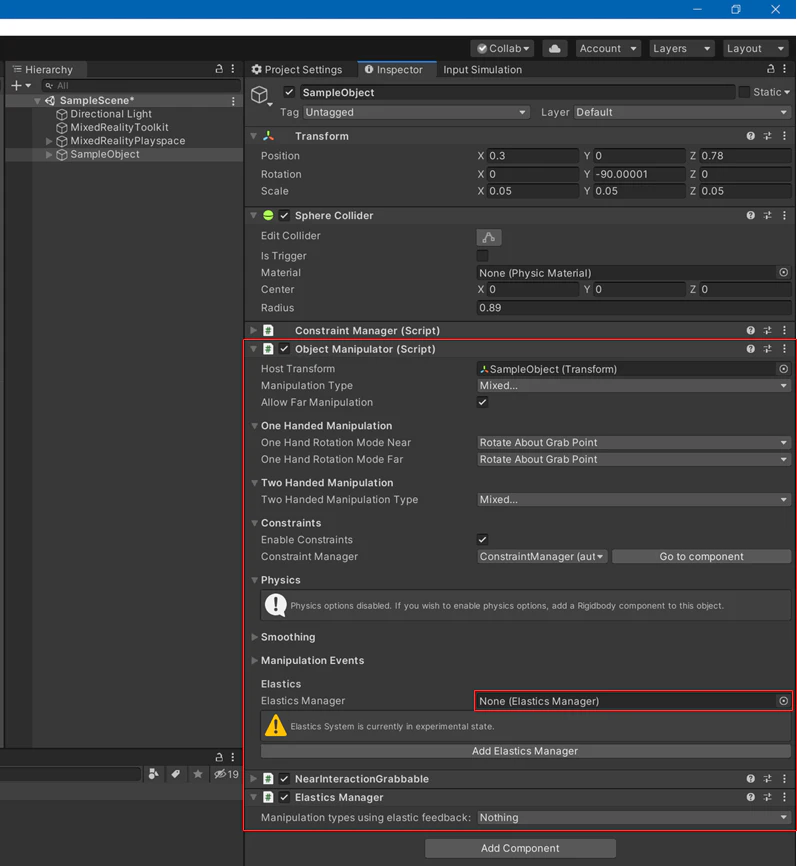Screen dimensions: 797x866
Task: Expand Constraint Manager script component
Action: coord(254,330)
